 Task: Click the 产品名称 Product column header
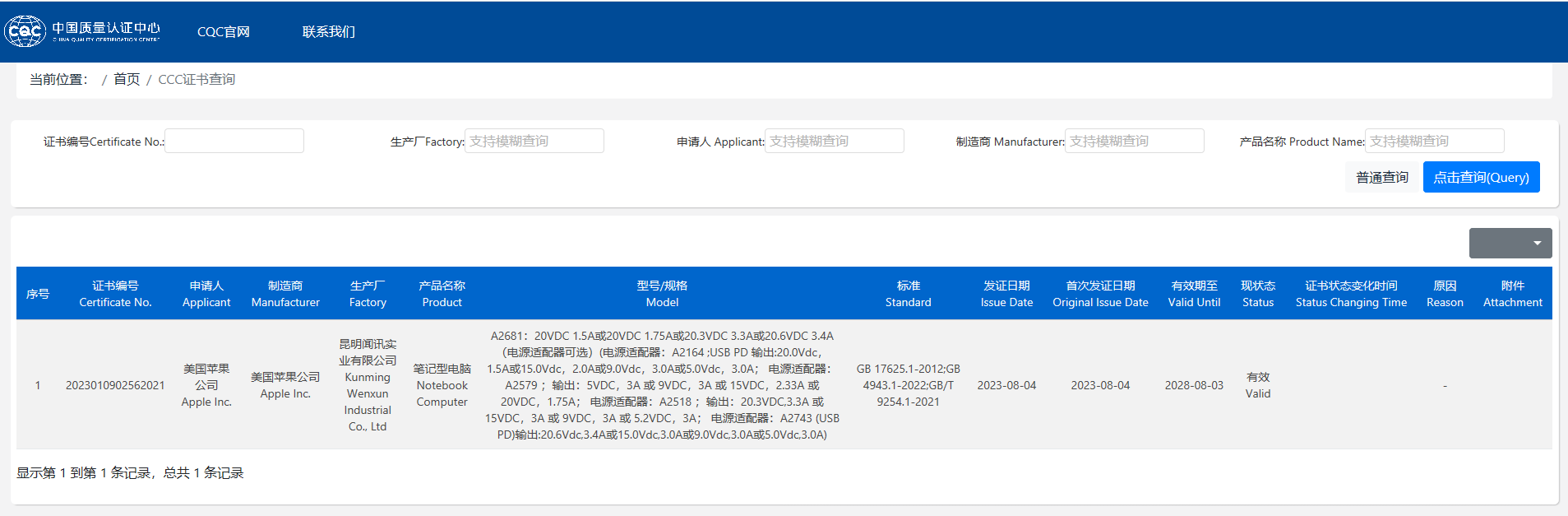click(x=442, y=294)
